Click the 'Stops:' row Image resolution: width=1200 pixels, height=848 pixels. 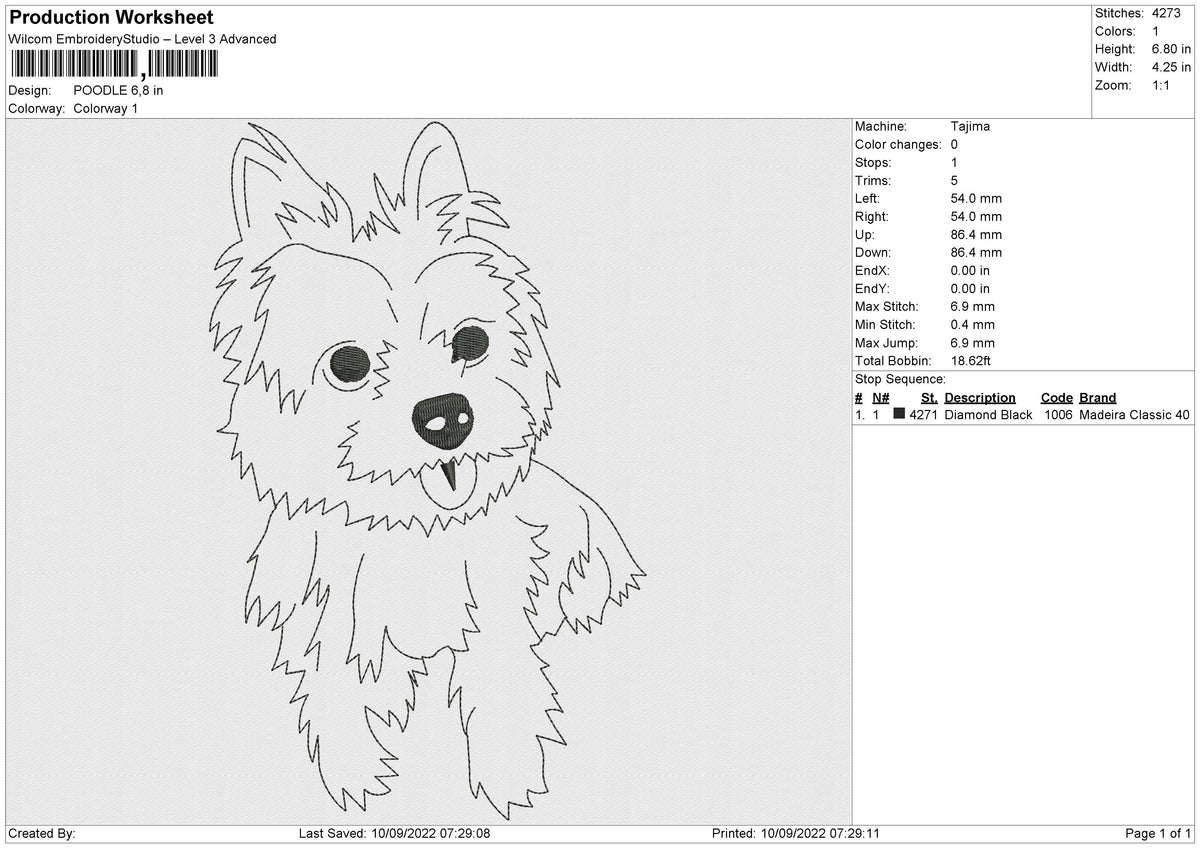906,163
